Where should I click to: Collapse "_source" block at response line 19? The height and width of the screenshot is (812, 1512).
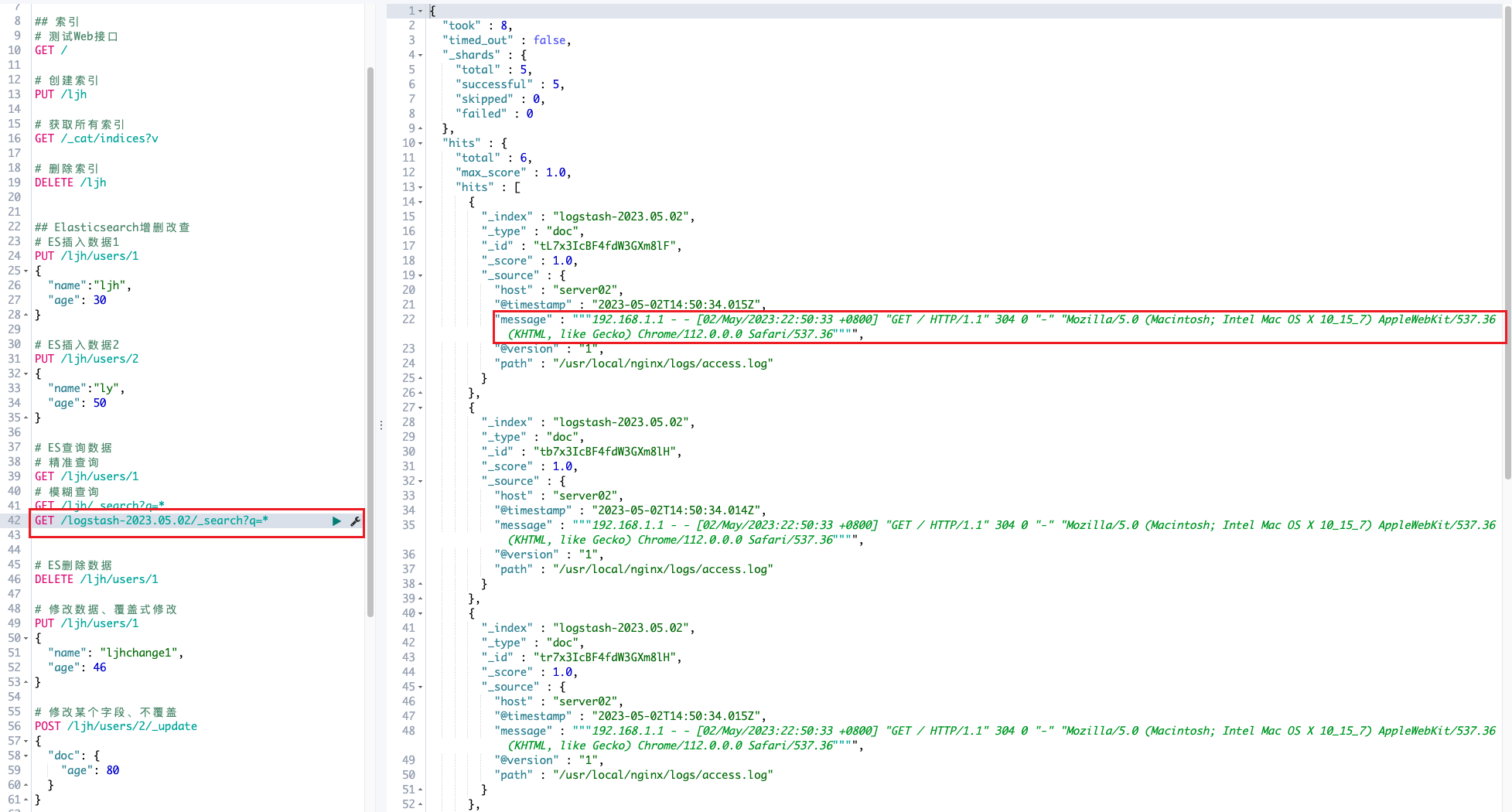tap(420, 275)
